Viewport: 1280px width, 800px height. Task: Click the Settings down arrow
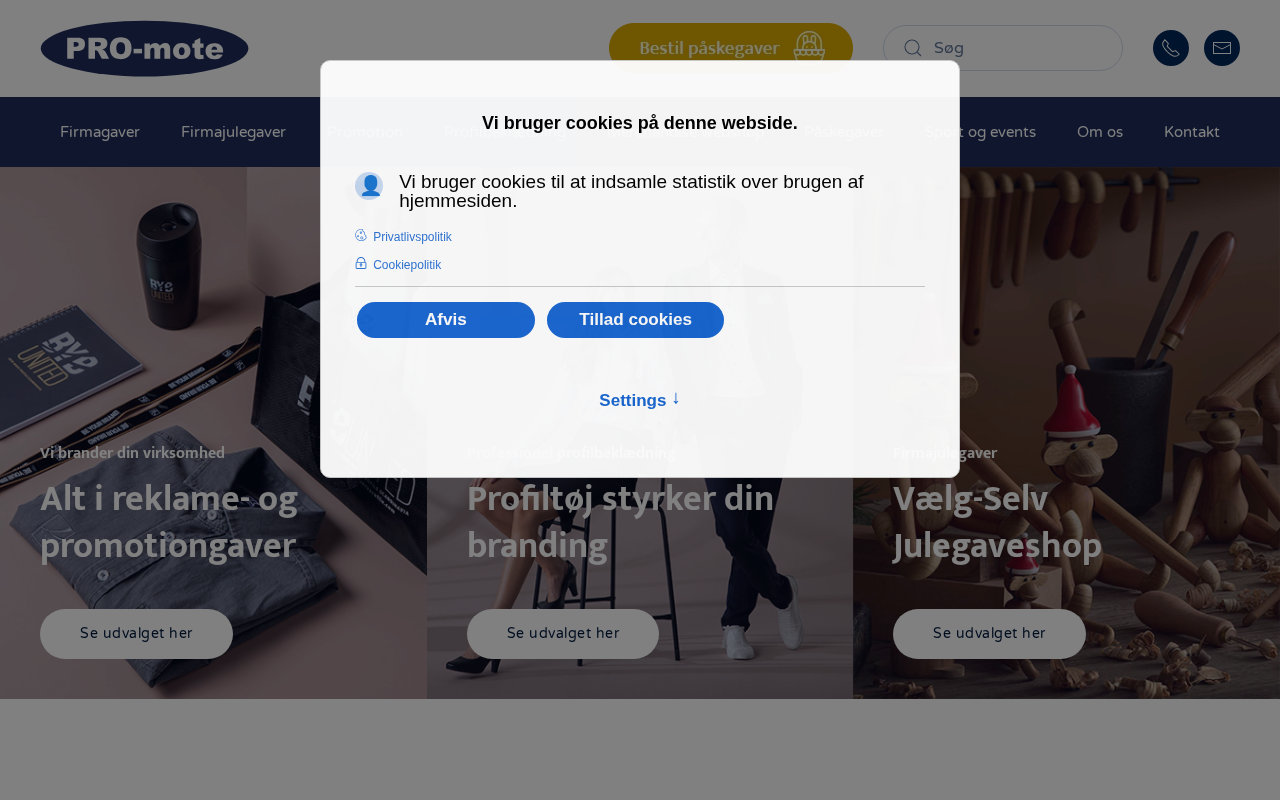[676, 398]
